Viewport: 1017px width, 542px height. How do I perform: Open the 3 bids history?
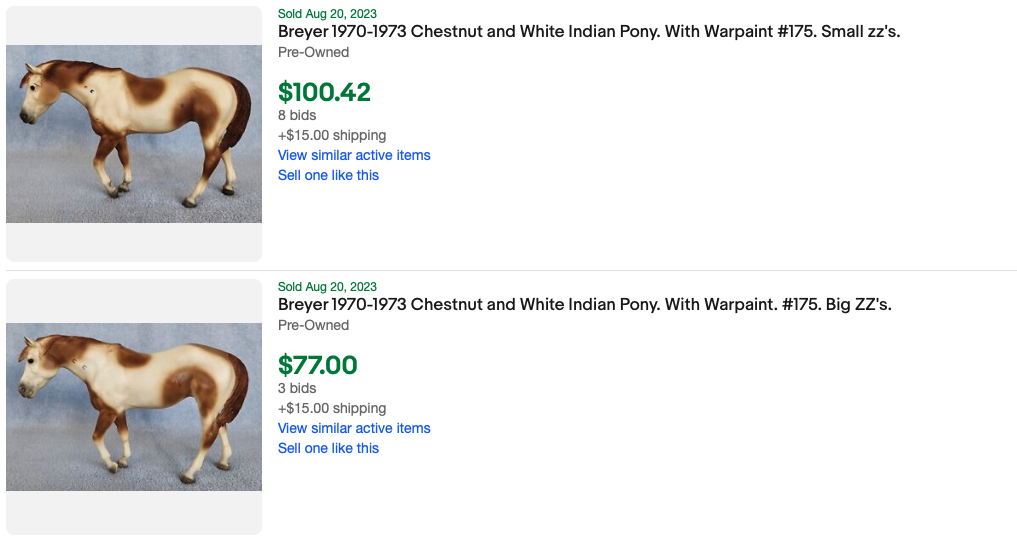[x=297, y=388]
